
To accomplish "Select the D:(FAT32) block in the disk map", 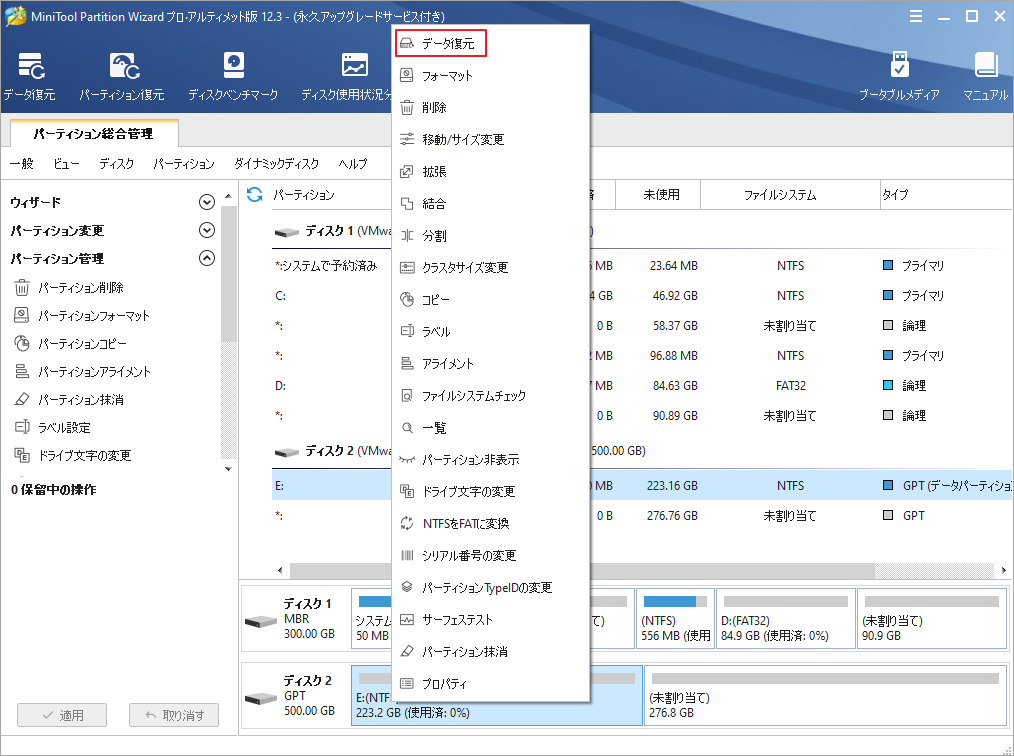I will 786,618.
